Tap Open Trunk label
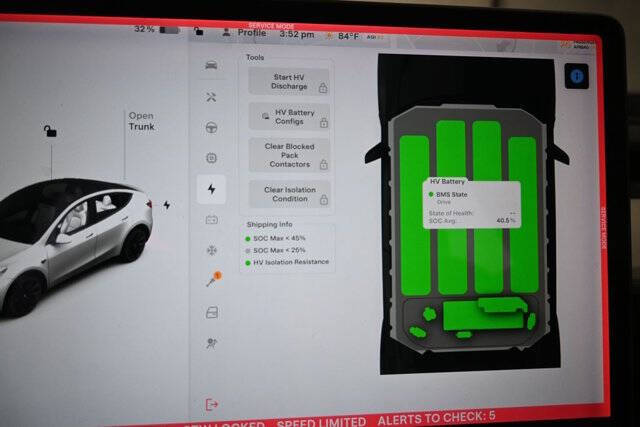The image size is (640, 427). (x=142, y=121)
